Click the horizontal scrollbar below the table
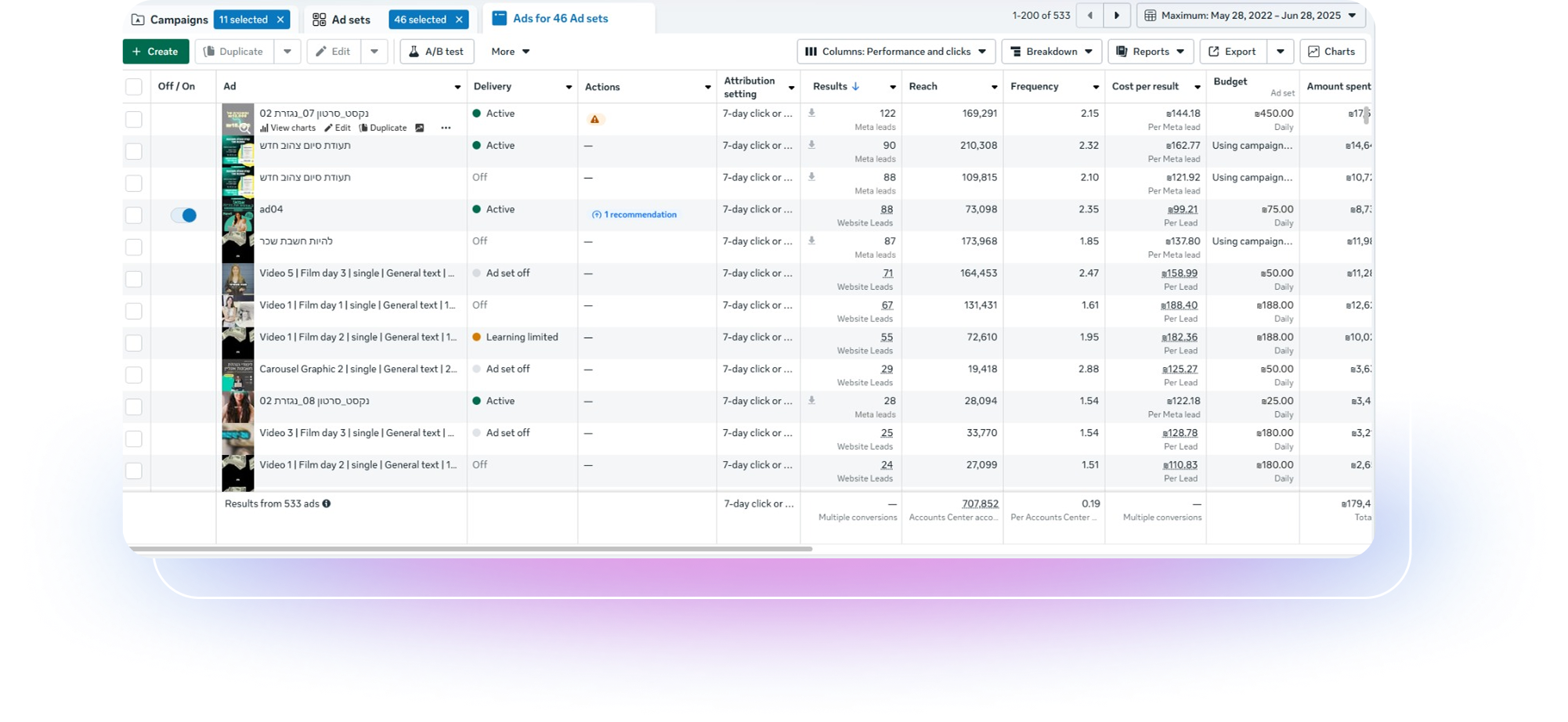1568x722 pixels. (x=470, y=549)
